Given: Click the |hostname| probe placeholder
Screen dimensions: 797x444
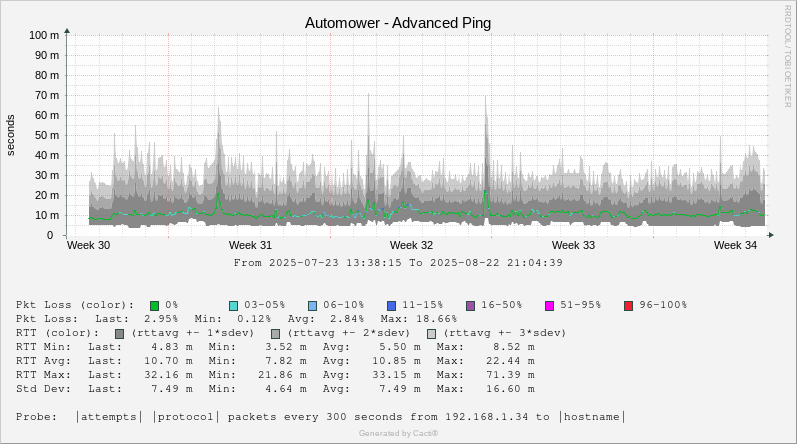Looking at the screenshot, I should (x=592, y=417).
